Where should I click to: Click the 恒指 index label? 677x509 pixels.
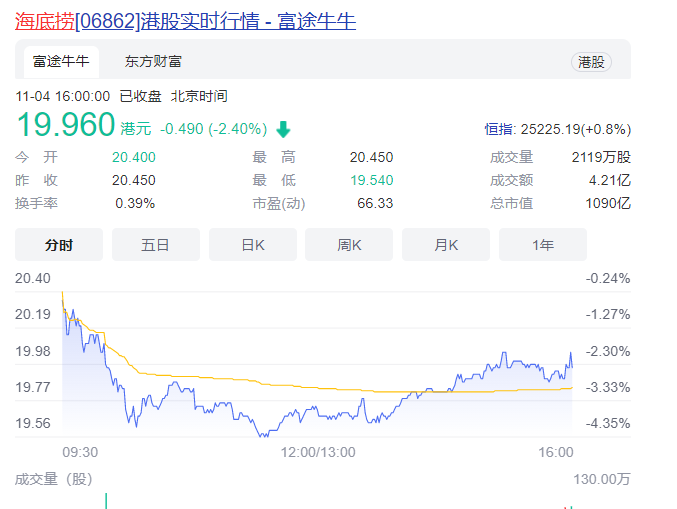coord(498,129)
